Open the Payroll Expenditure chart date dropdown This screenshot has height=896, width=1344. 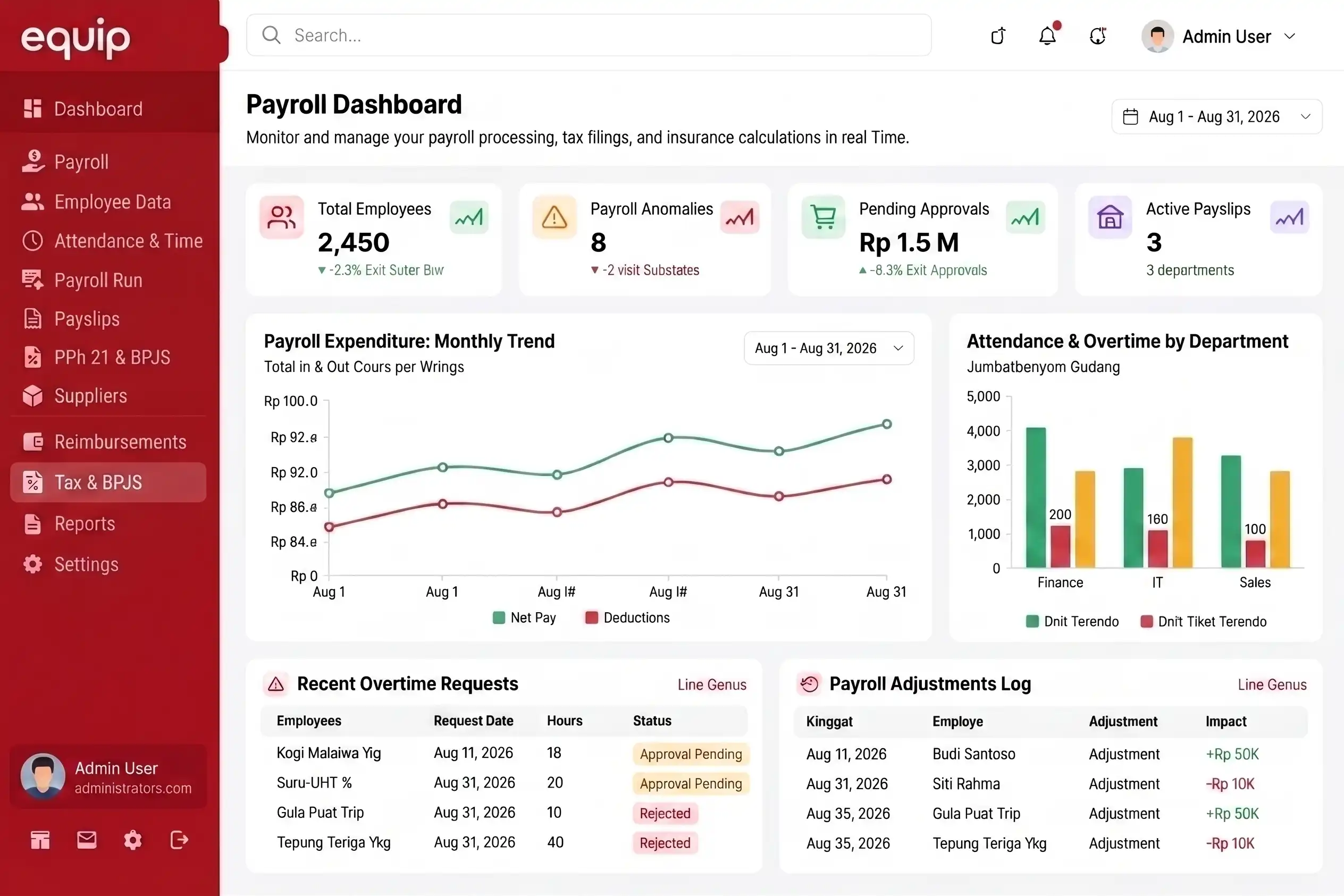[x=829, y=348]
